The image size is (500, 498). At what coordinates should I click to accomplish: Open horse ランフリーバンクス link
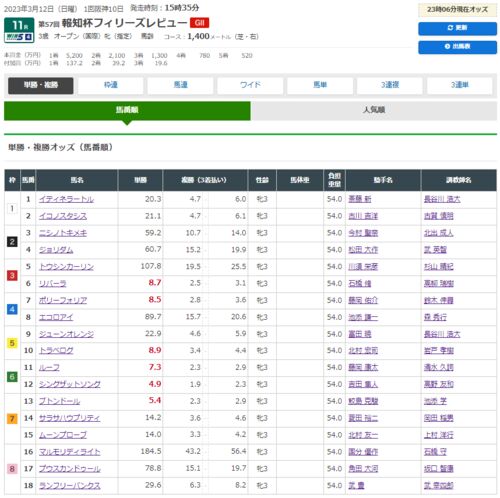(x=70, y=486)
